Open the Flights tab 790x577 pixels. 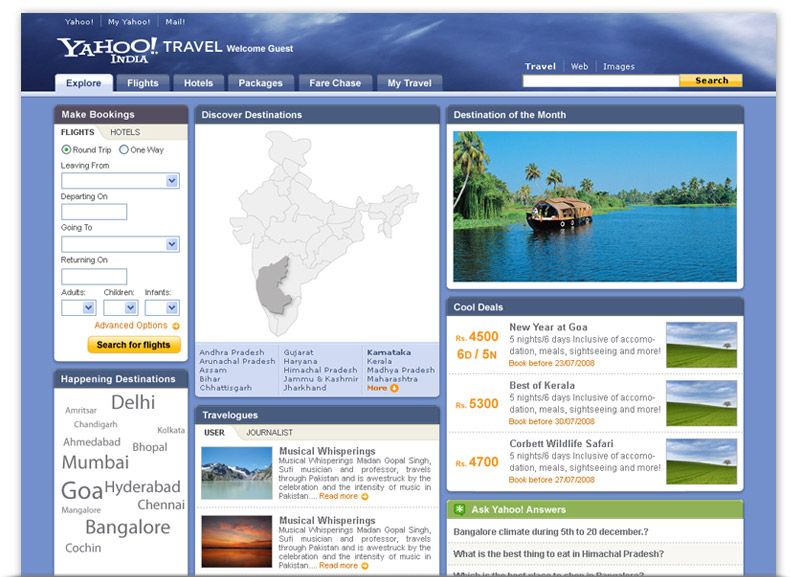tap(143, 83)
